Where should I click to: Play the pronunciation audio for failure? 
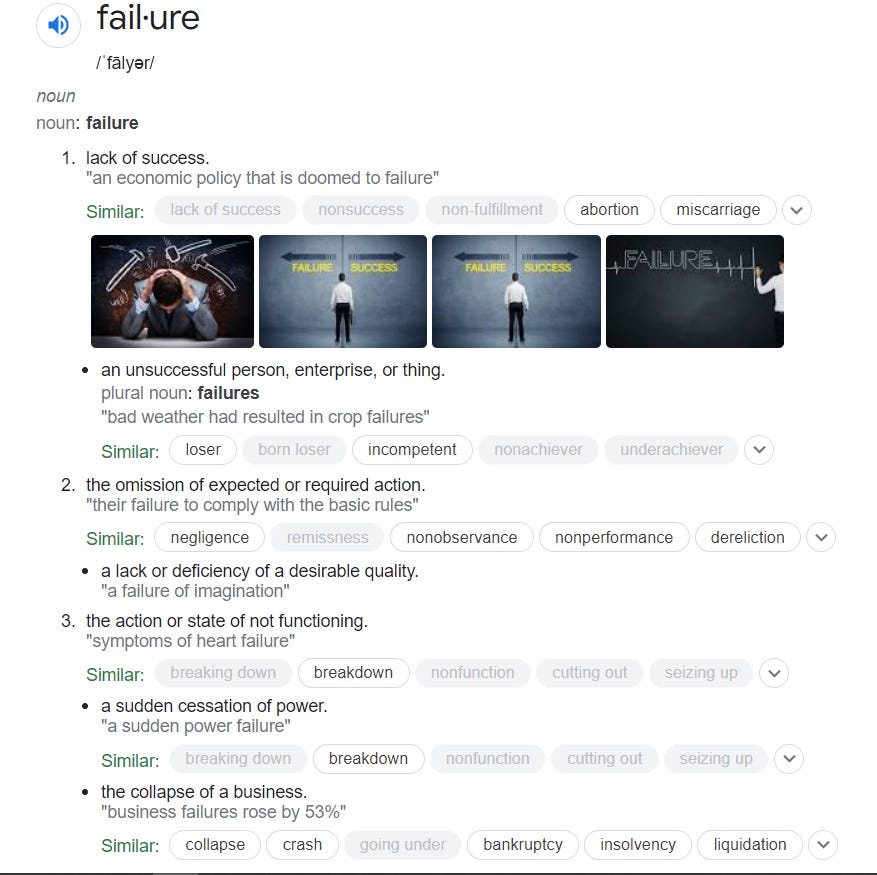(58, 25)
